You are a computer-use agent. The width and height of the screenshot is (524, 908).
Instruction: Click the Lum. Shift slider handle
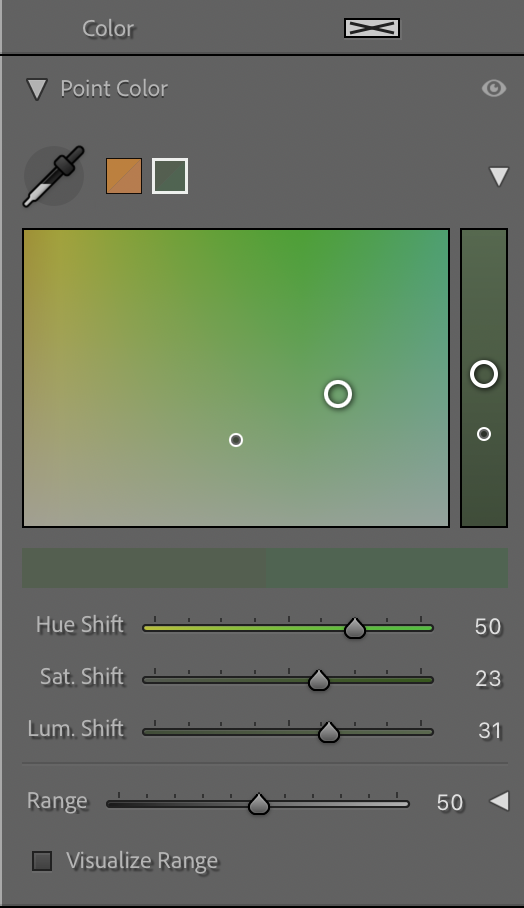329,732
